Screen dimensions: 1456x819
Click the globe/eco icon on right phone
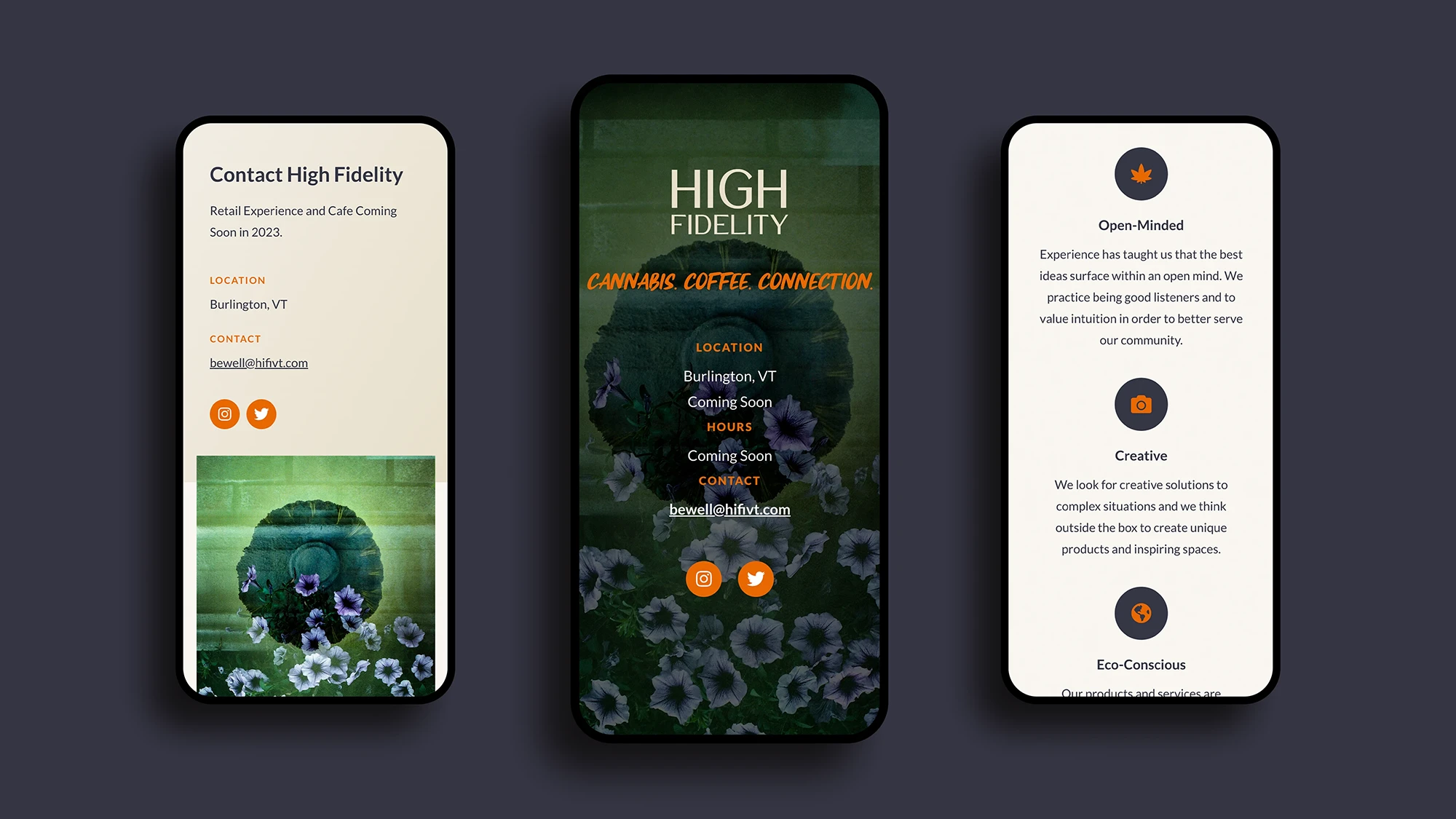[1141, 613]
